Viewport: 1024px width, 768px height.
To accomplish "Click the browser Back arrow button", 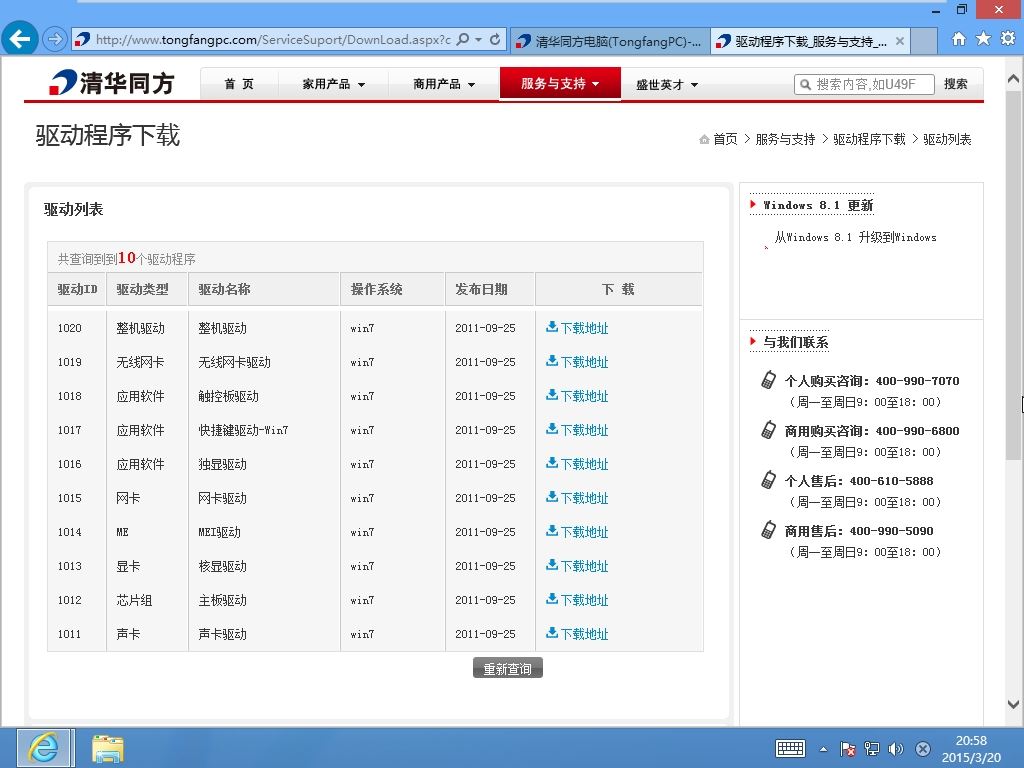I will point(20,39).
